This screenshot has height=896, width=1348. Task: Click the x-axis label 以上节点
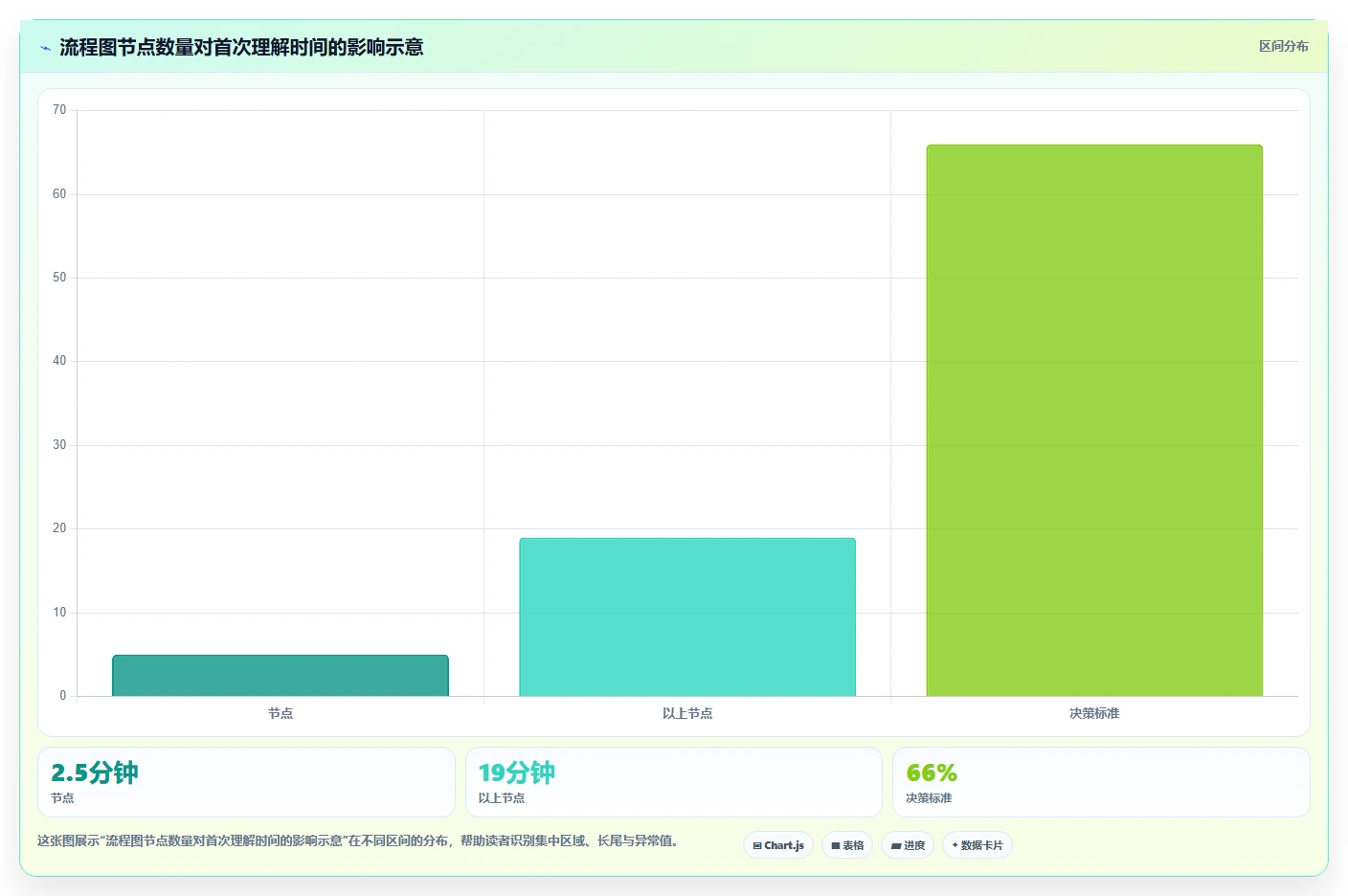coord(687,713)
